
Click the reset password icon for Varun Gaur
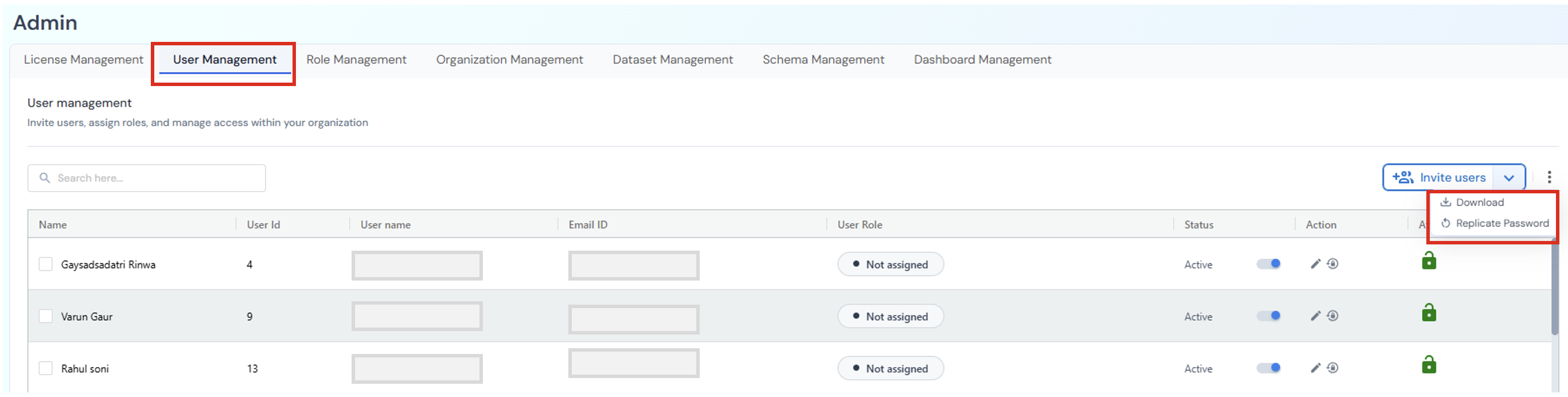1332,316
